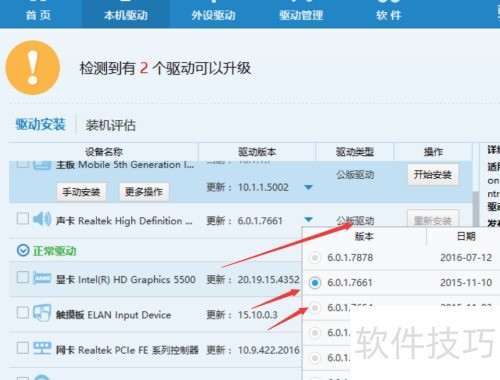Click the 正常驱动 section label

(55, 251)
